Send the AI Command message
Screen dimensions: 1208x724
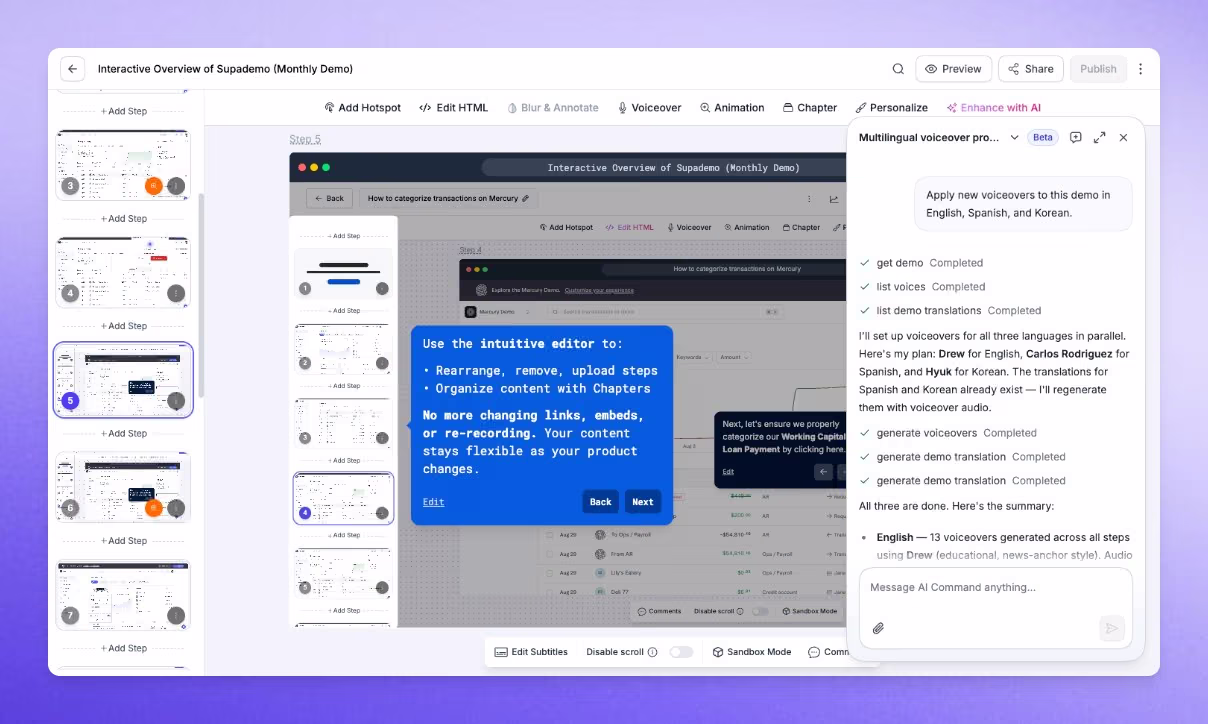point(1111,628)
